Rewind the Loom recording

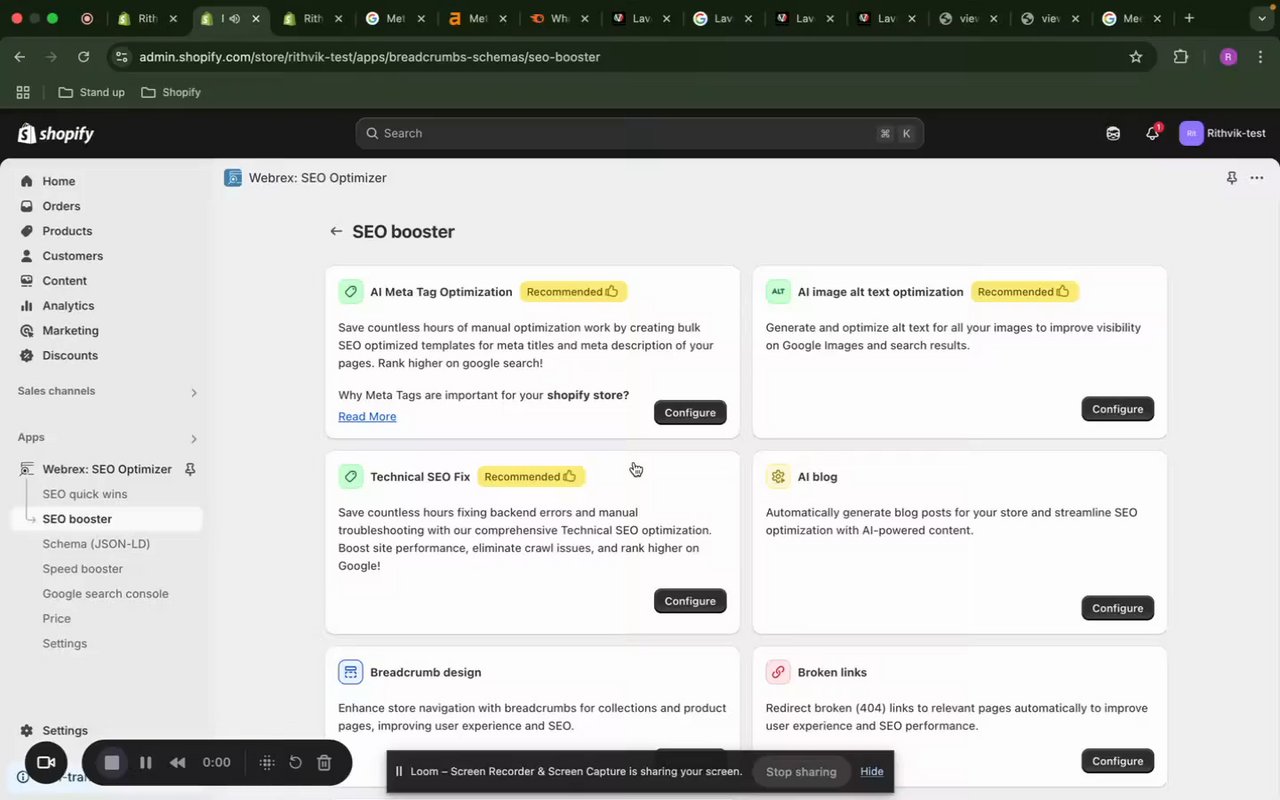(x=177, y=763)
